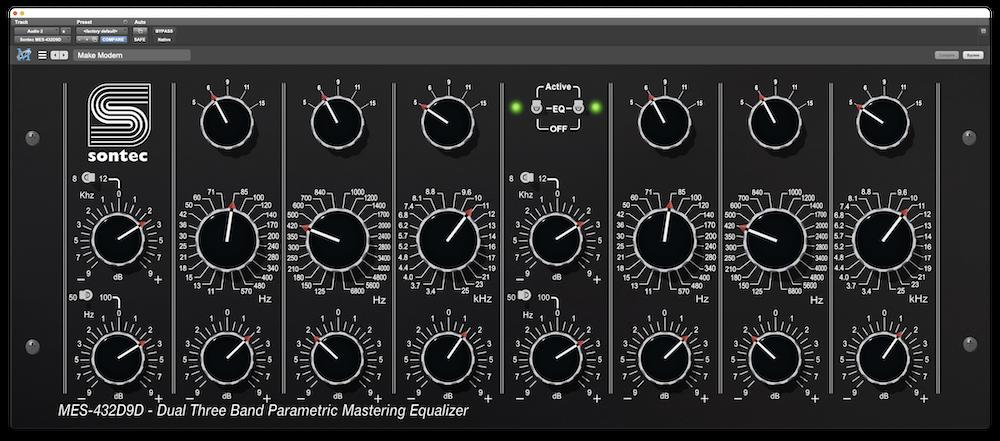The width and height of the screenshot is (1000, 441).
Task: Click the plugin brand icon beside preset list
Action: click(24, 55)
